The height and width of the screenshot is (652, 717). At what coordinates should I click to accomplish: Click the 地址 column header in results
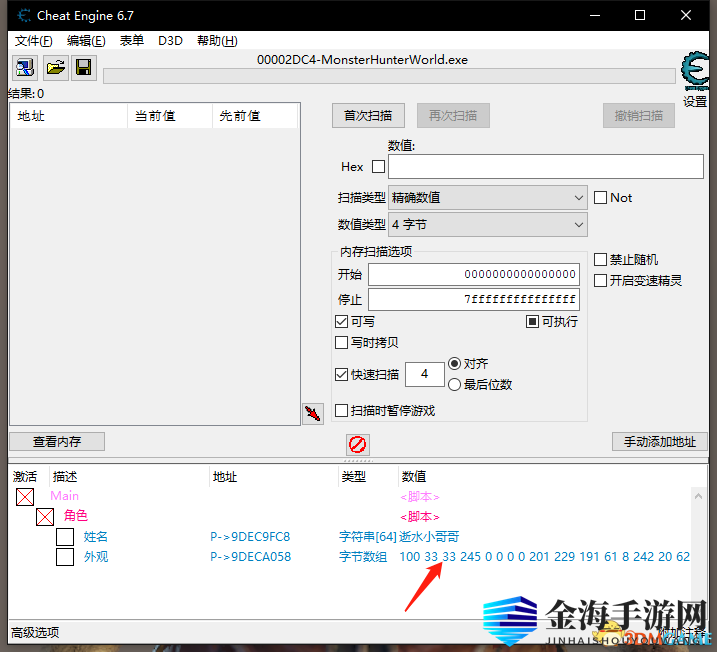point(69,116)
